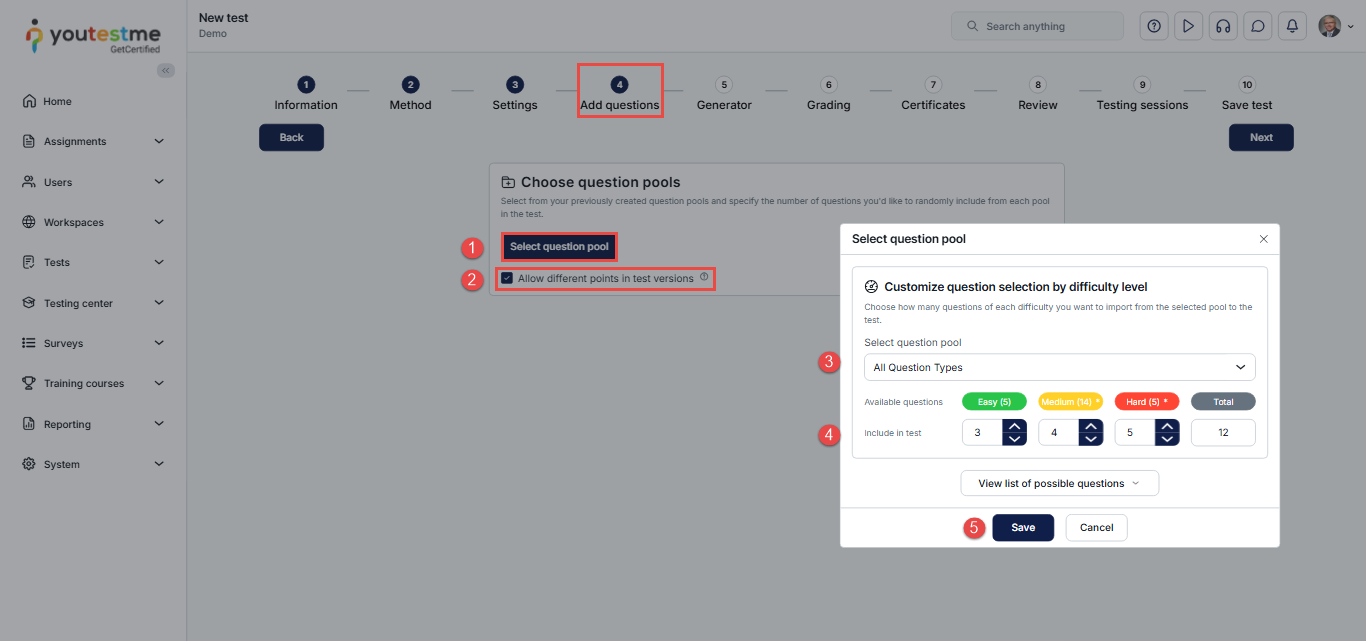Open the user profile avatar
The height and width of the screenshot is (641, 1366).
(x=1329, y=27)
